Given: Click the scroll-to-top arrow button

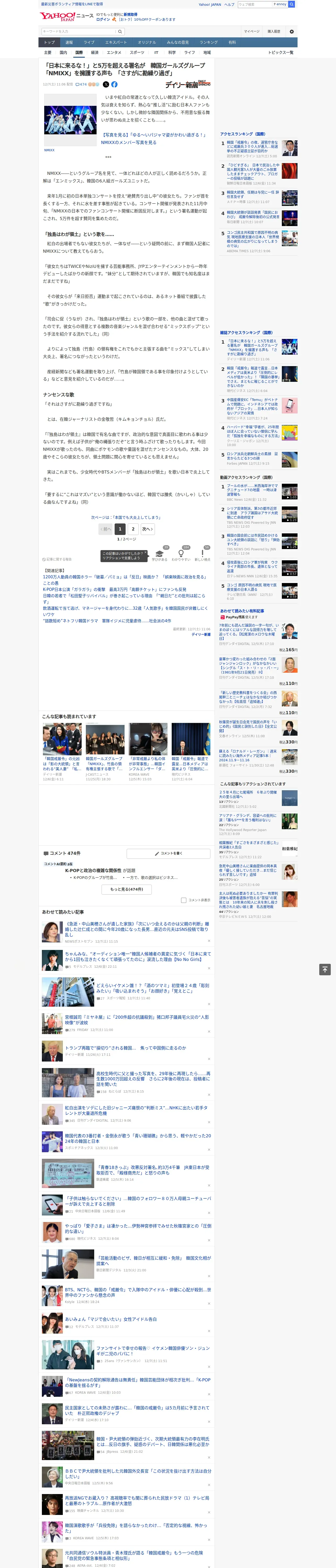Looking at the screenshot, I should coord(325,969).
